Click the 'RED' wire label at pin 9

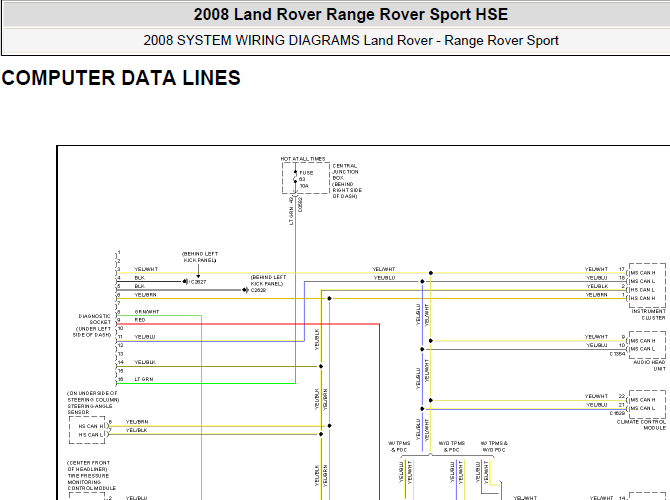click(140, 320)
